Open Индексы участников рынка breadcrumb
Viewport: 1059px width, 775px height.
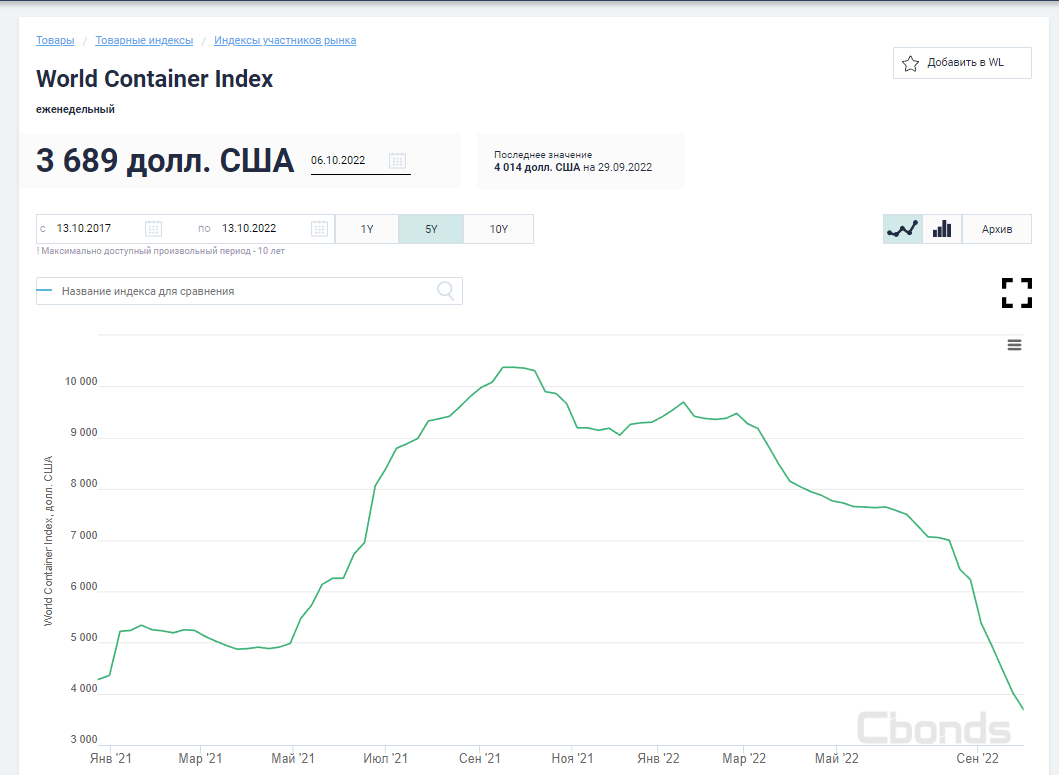click(x=285, y=41)
